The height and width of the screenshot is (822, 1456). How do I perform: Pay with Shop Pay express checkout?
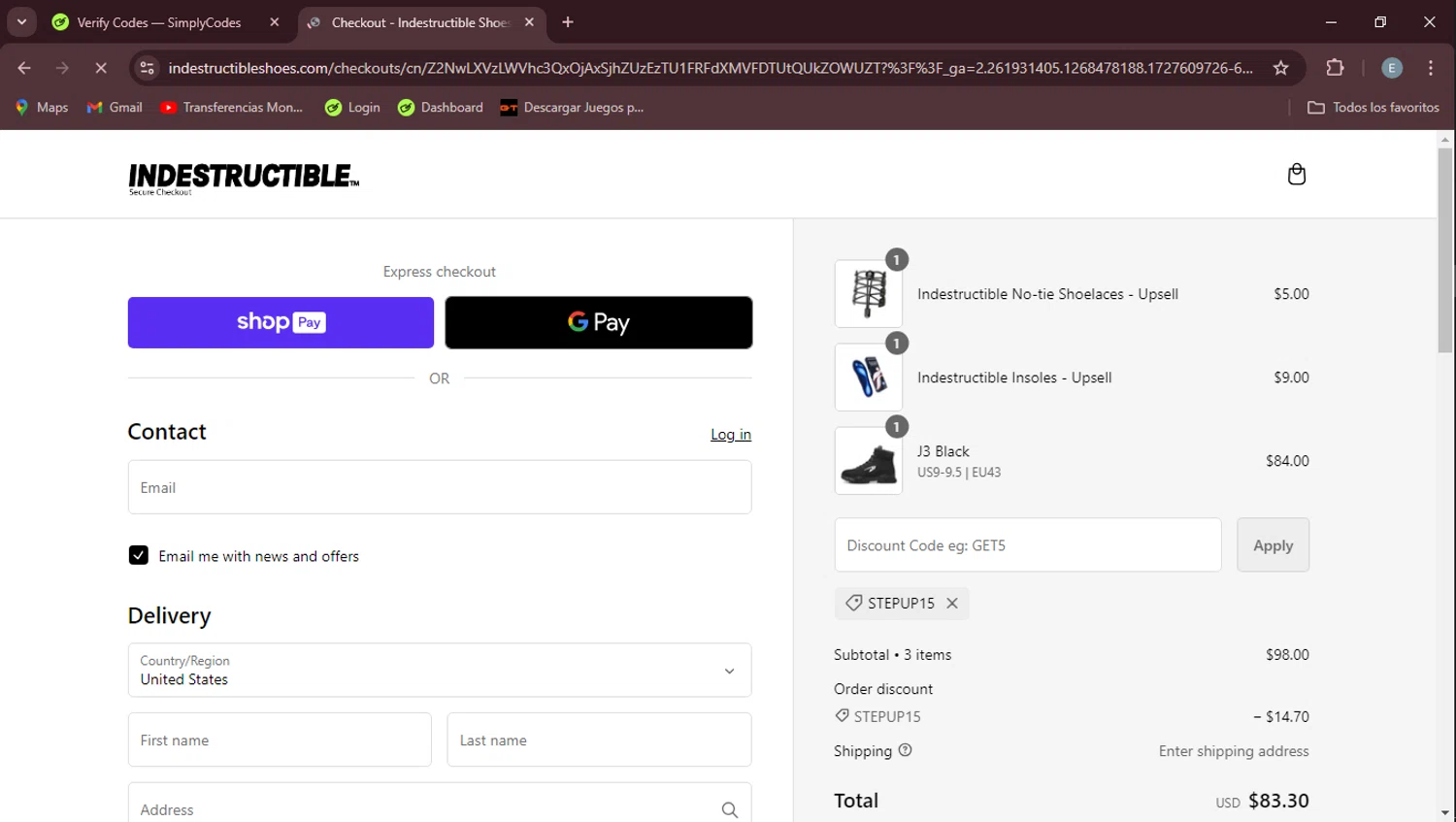pos(281,322)
